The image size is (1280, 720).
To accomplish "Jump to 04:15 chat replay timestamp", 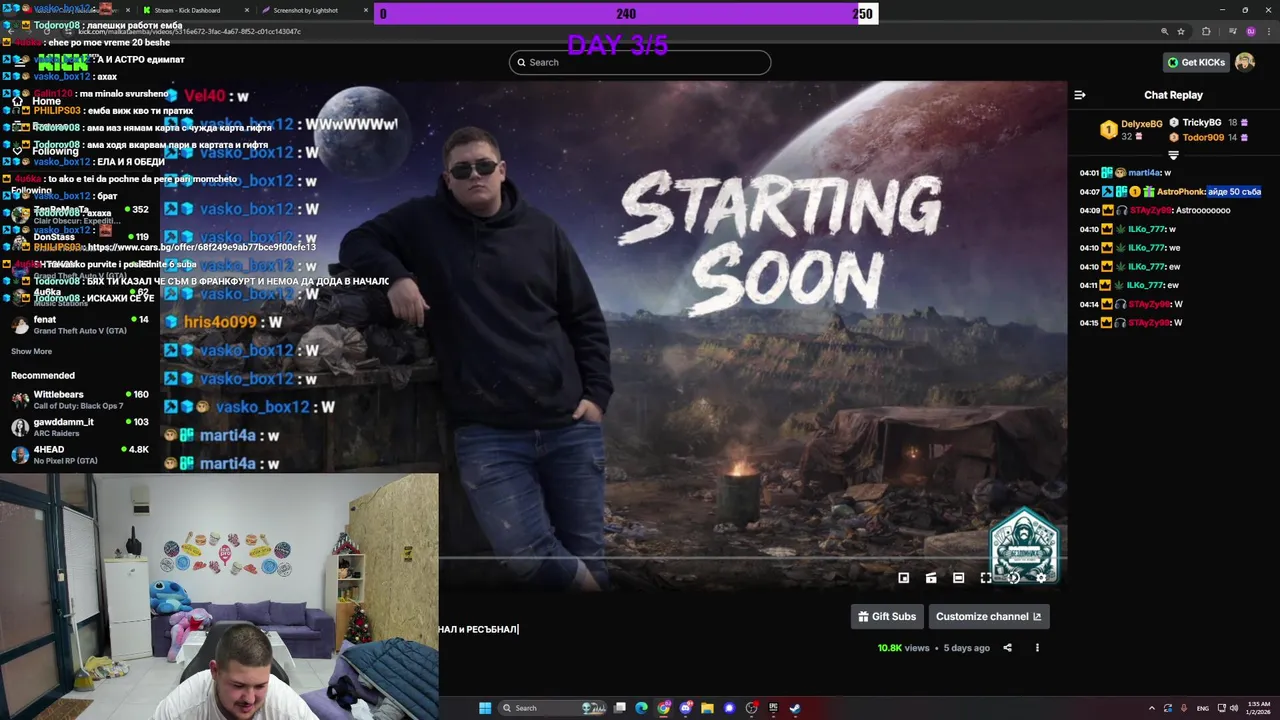I will click(1089, 323).
